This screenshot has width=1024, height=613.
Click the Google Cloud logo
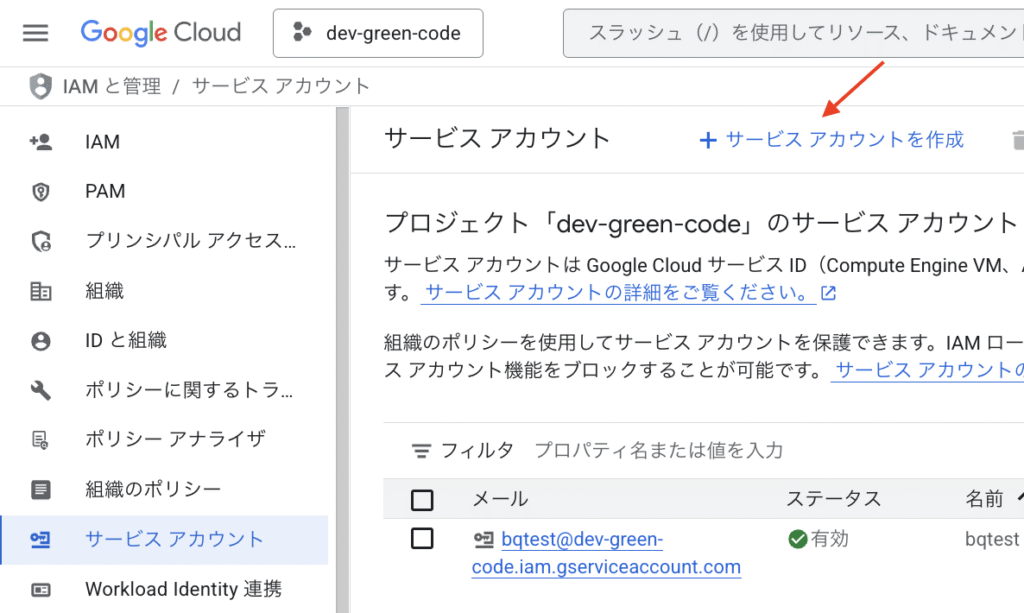(161, 33)
